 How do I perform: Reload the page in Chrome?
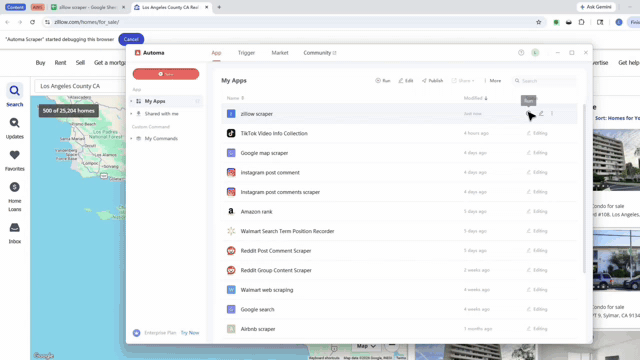coord(32,22)
